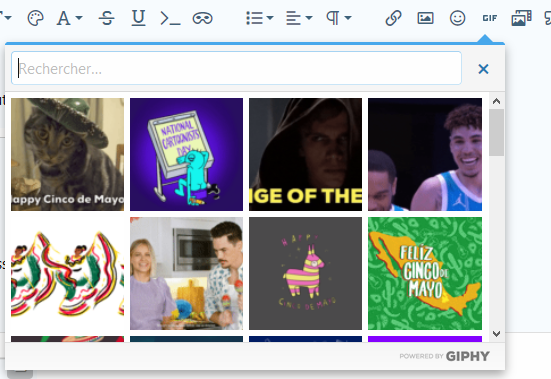
Task: Select the cat in sombrero GIF
Action: pyautogui.click(x=67, y=155)
